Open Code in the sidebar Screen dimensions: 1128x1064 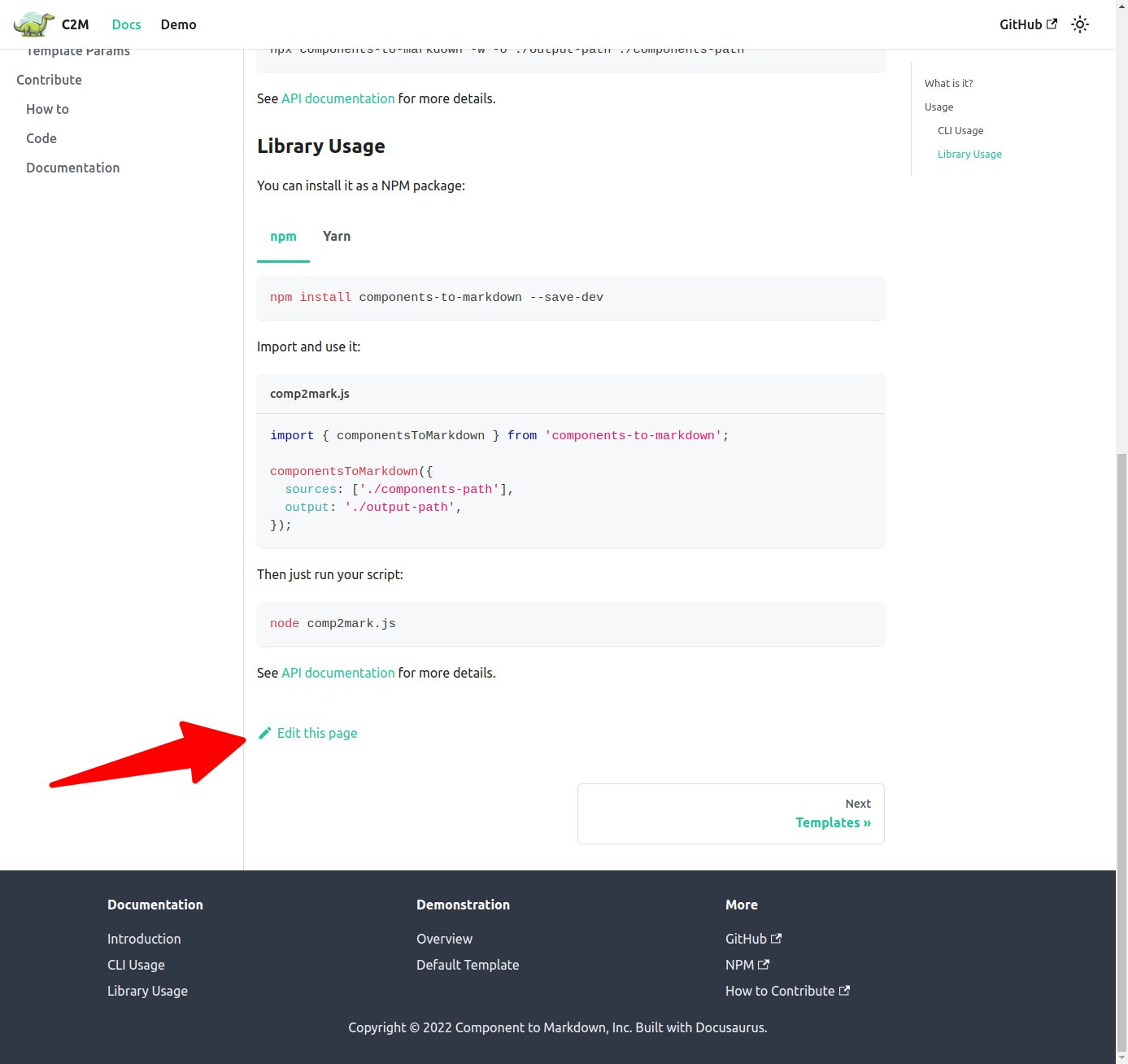(41, 138)
